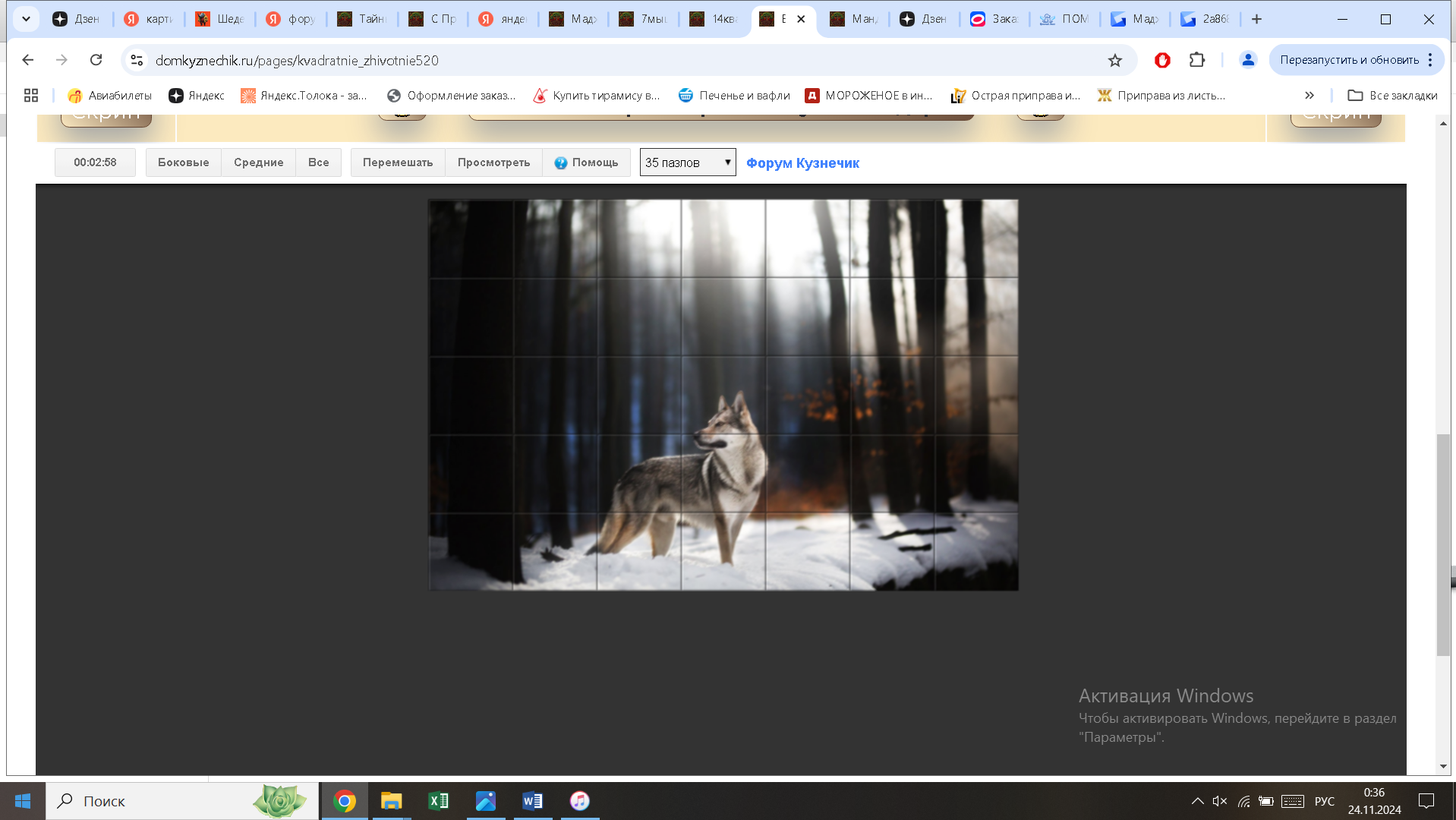Open File Explorer from the taskbar

(391, 801)
